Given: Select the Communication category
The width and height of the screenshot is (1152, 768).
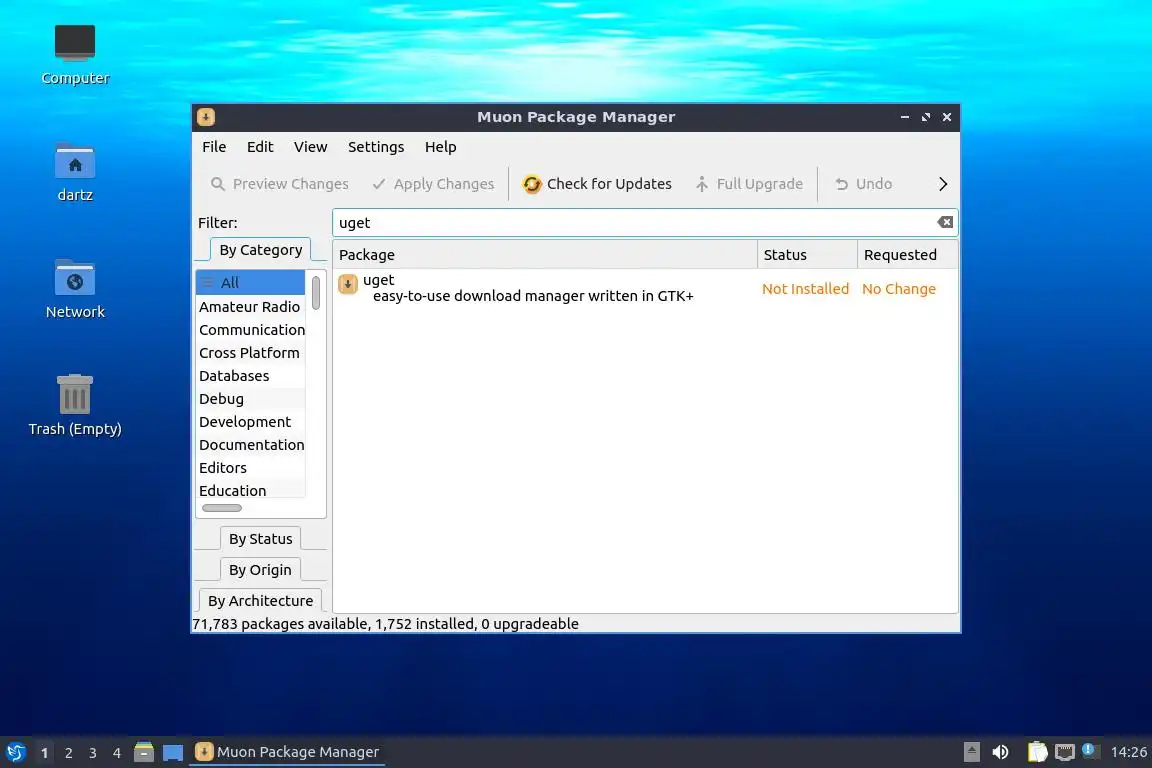Looking at the screenshot, I should click(x=251, y=330).
